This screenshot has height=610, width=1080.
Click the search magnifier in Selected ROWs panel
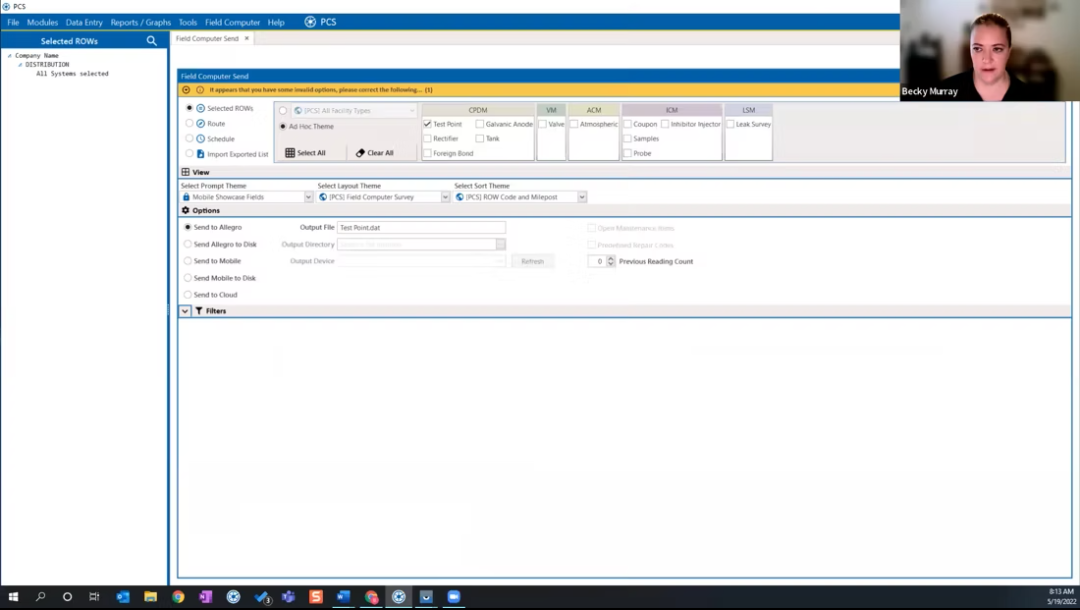151,41
